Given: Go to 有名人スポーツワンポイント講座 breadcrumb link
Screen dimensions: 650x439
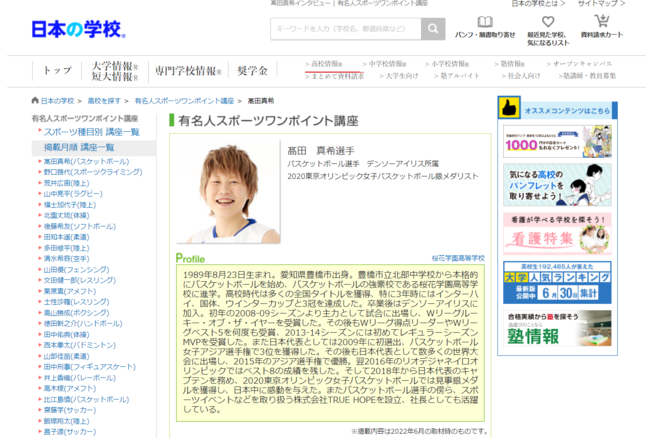Looking at the screenshot, I should point(184,101).
